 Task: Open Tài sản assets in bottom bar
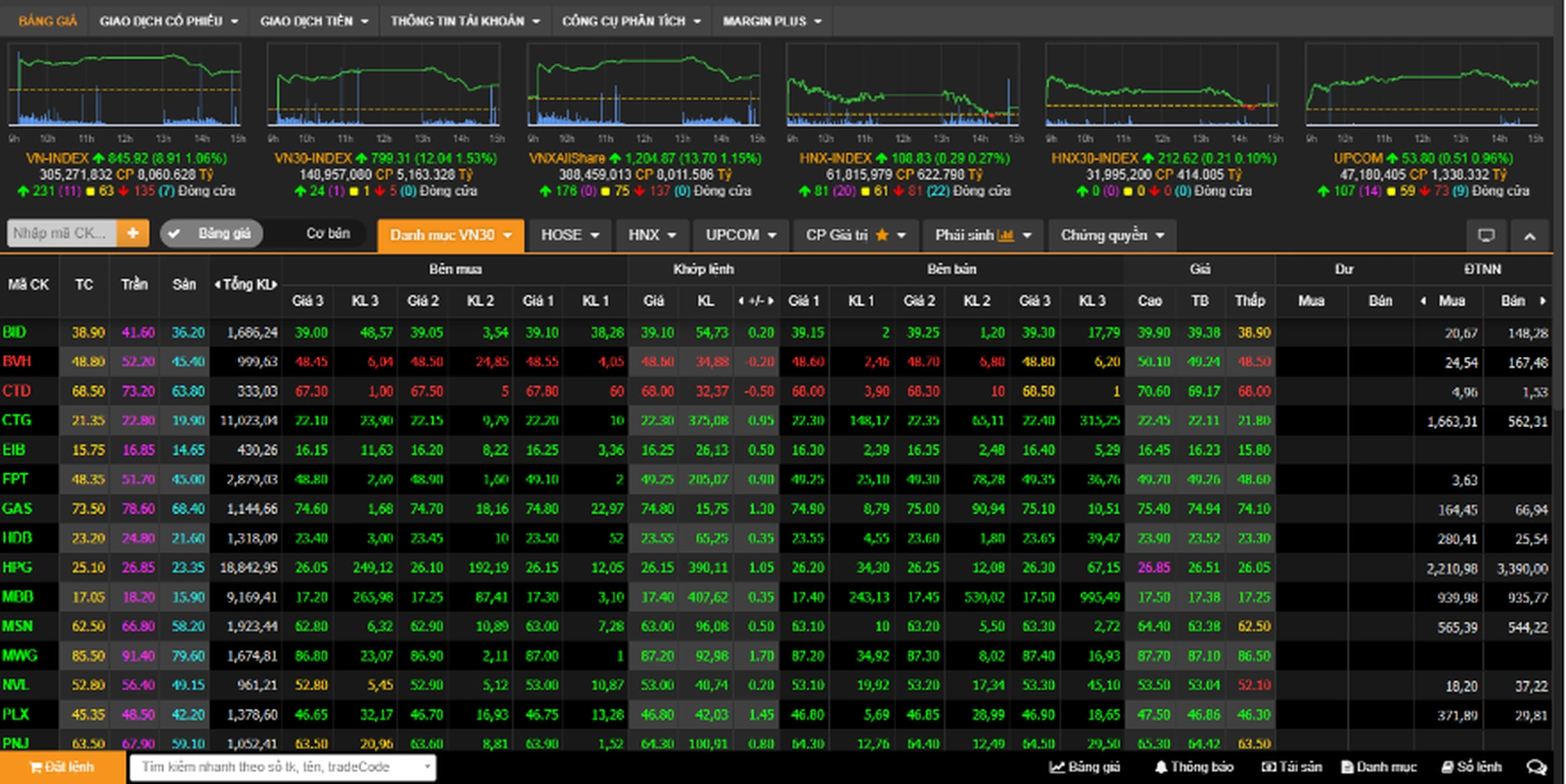tap(1292, 767)
